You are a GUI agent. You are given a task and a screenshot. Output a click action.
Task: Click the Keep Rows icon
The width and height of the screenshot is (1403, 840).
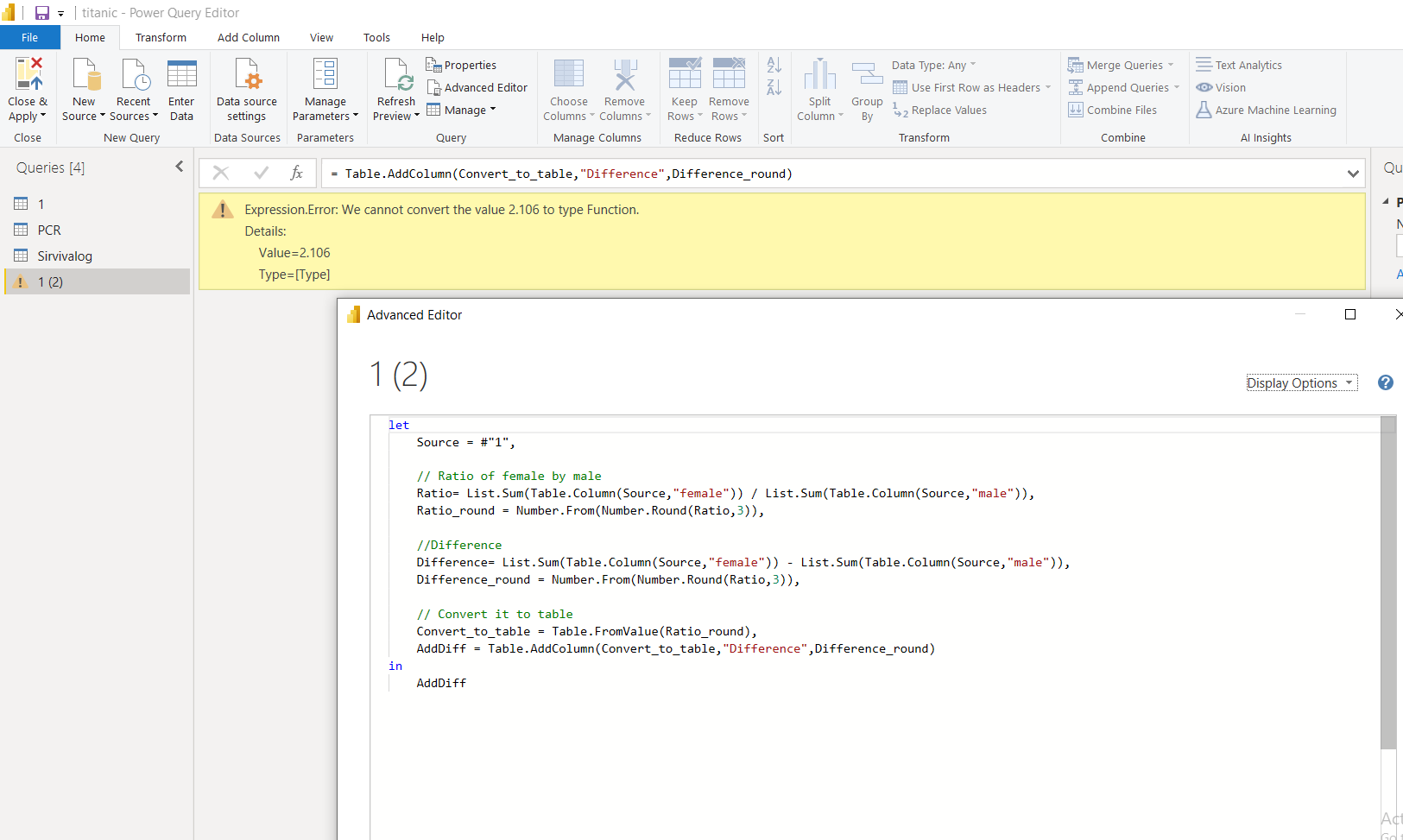point(685,74)
